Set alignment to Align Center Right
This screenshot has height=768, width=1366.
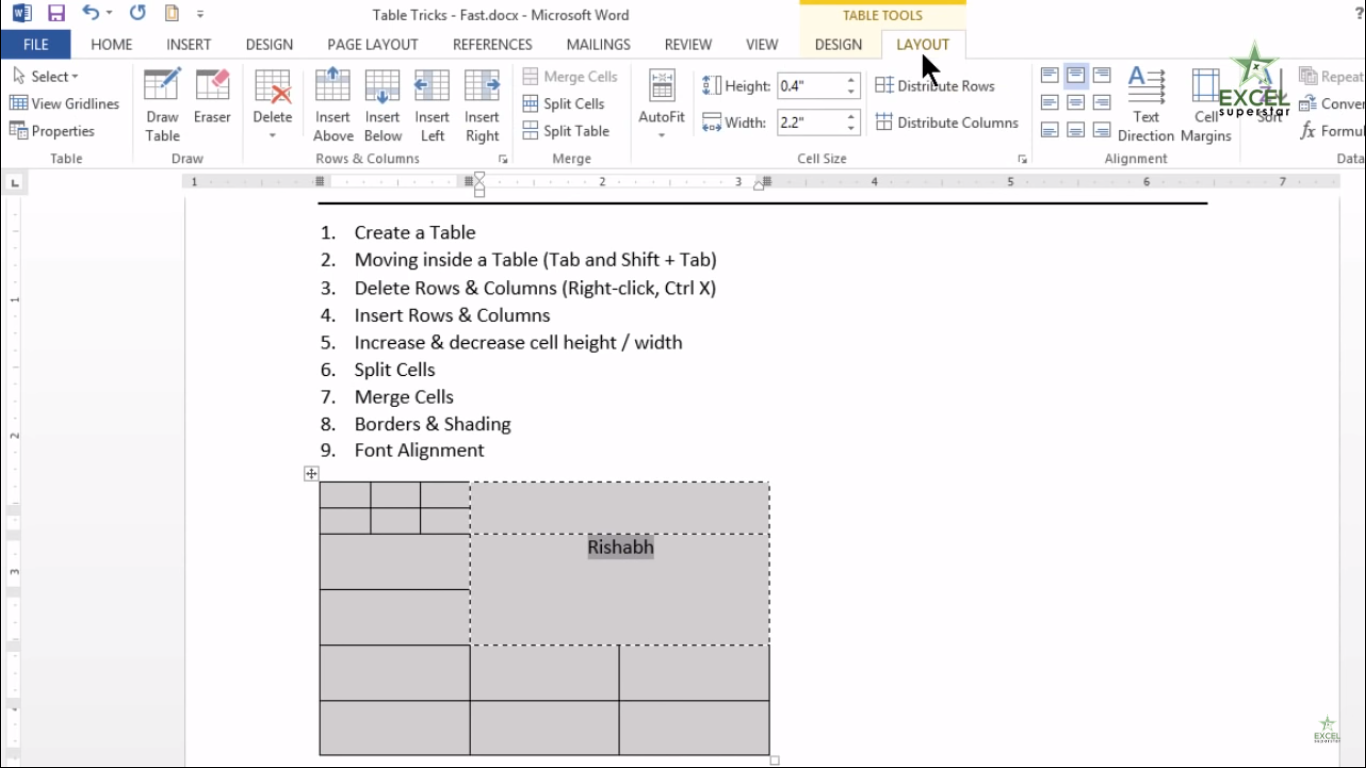coord(1102,102)
